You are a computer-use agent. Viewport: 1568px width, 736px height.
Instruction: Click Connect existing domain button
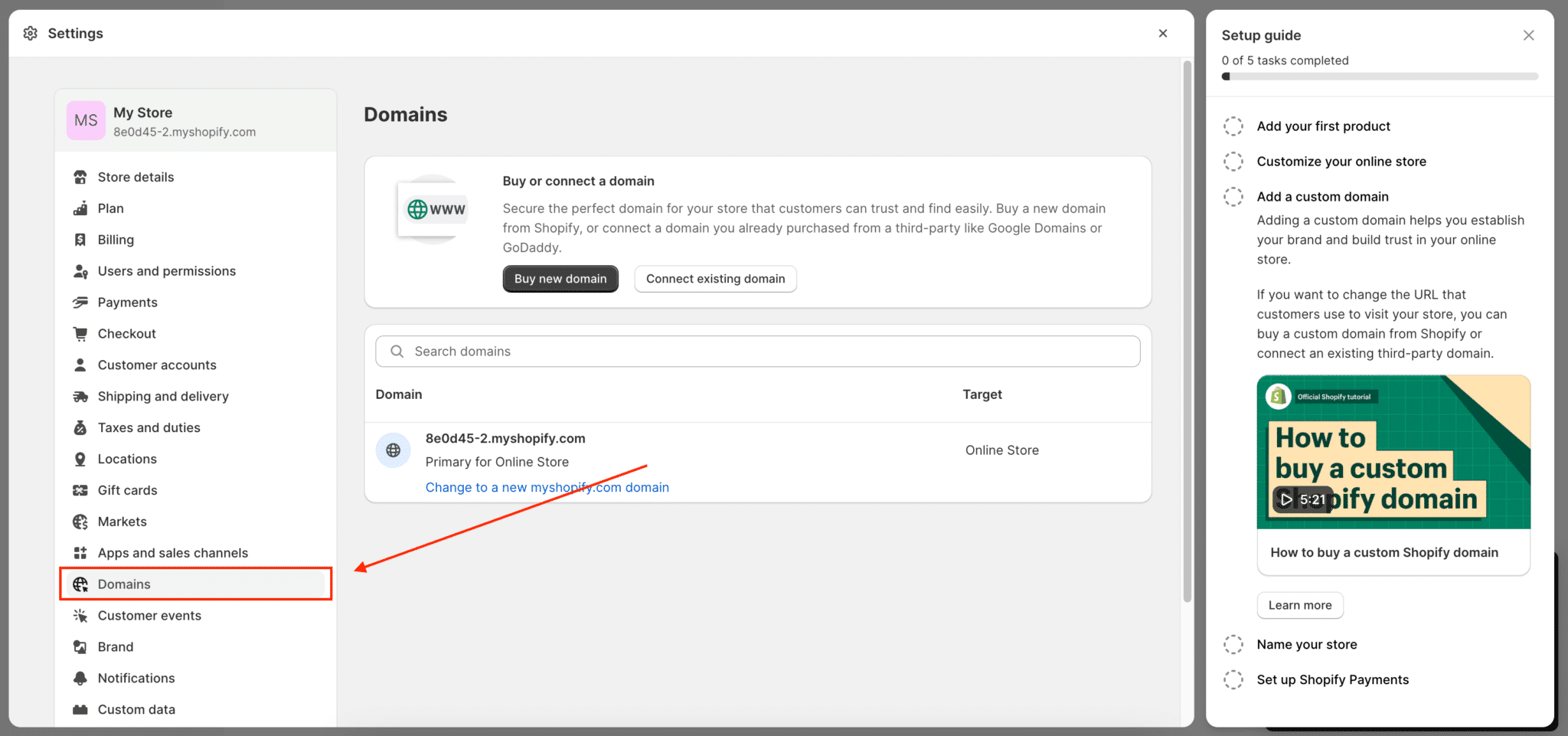coord(715,279)
